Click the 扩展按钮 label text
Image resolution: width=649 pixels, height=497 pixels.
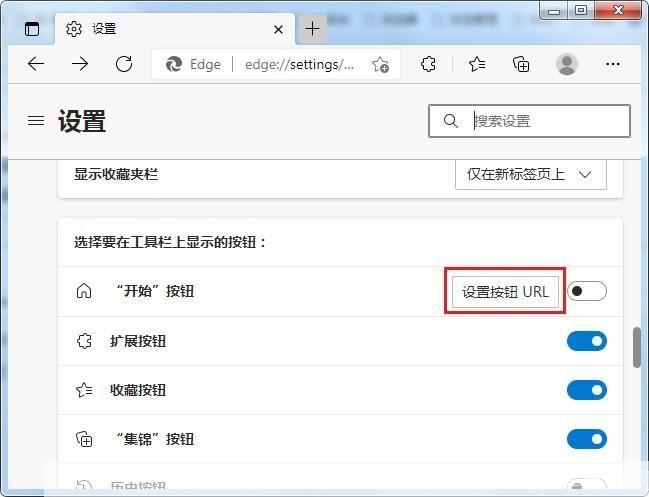coord(138,341)
